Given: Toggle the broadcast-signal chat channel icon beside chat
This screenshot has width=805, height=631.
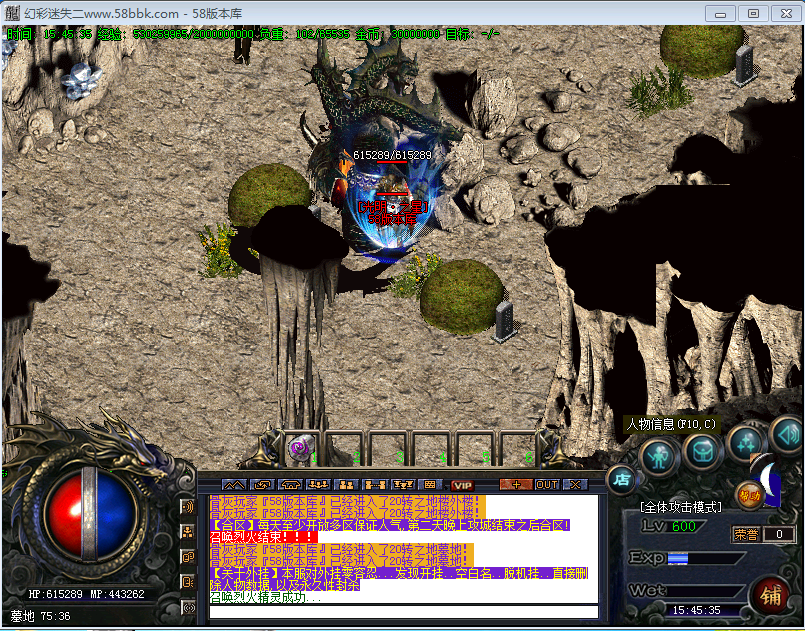Looking at the screenshot, I should [x=188, y=608].
